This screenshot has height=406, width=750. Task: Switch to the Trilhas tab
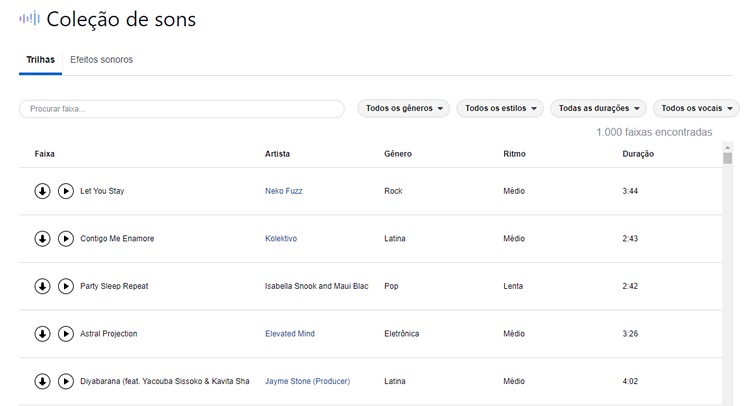41,60
